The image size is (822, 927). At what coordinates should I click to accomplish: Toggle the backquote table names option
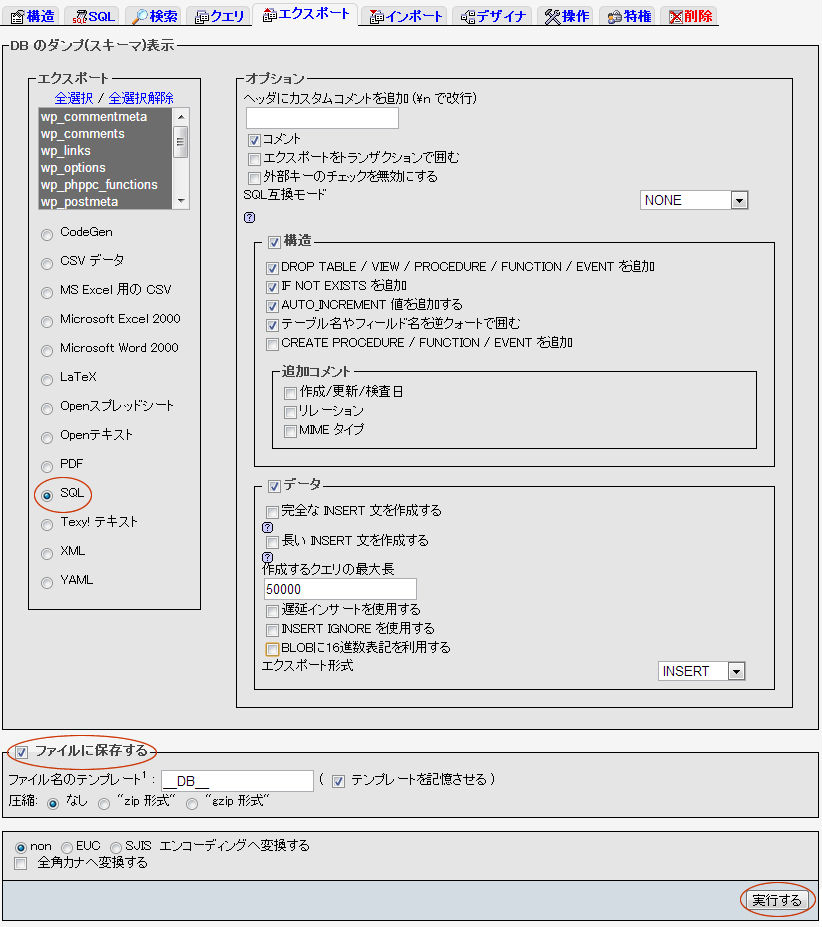[272, 325]
